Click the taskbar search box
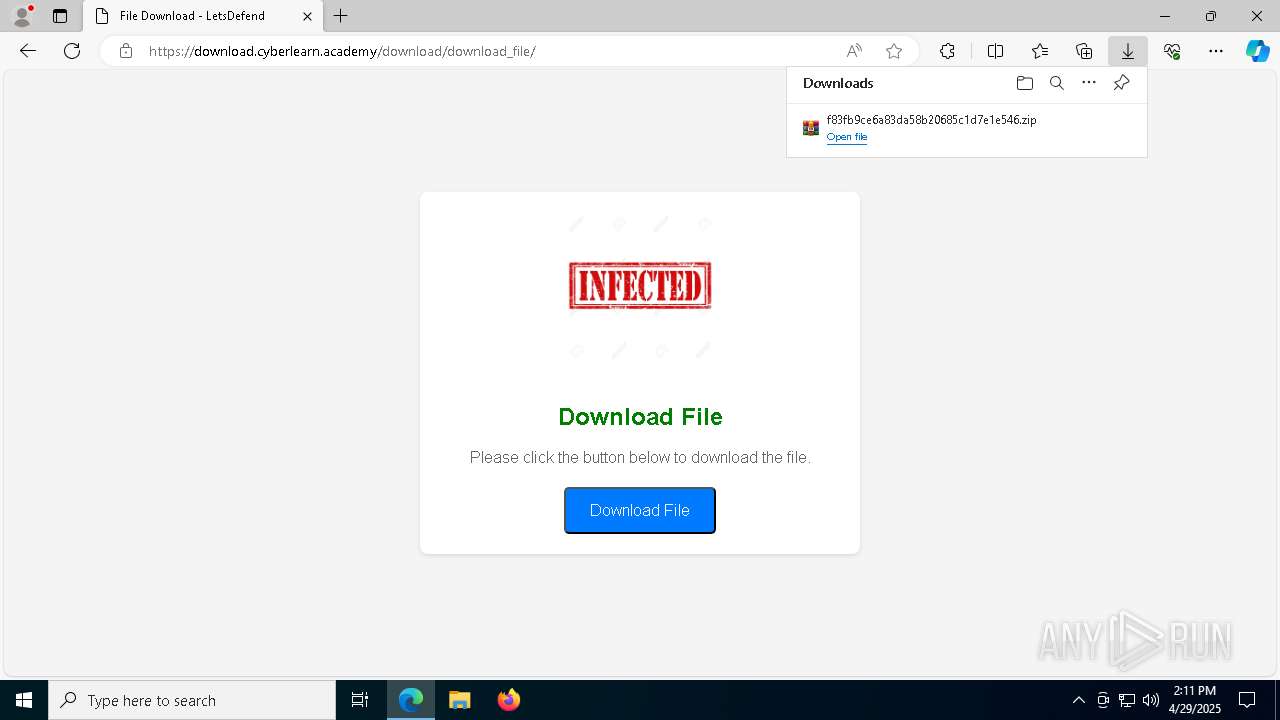Viewport: 1280px width, 720px height. coord(192,700)
